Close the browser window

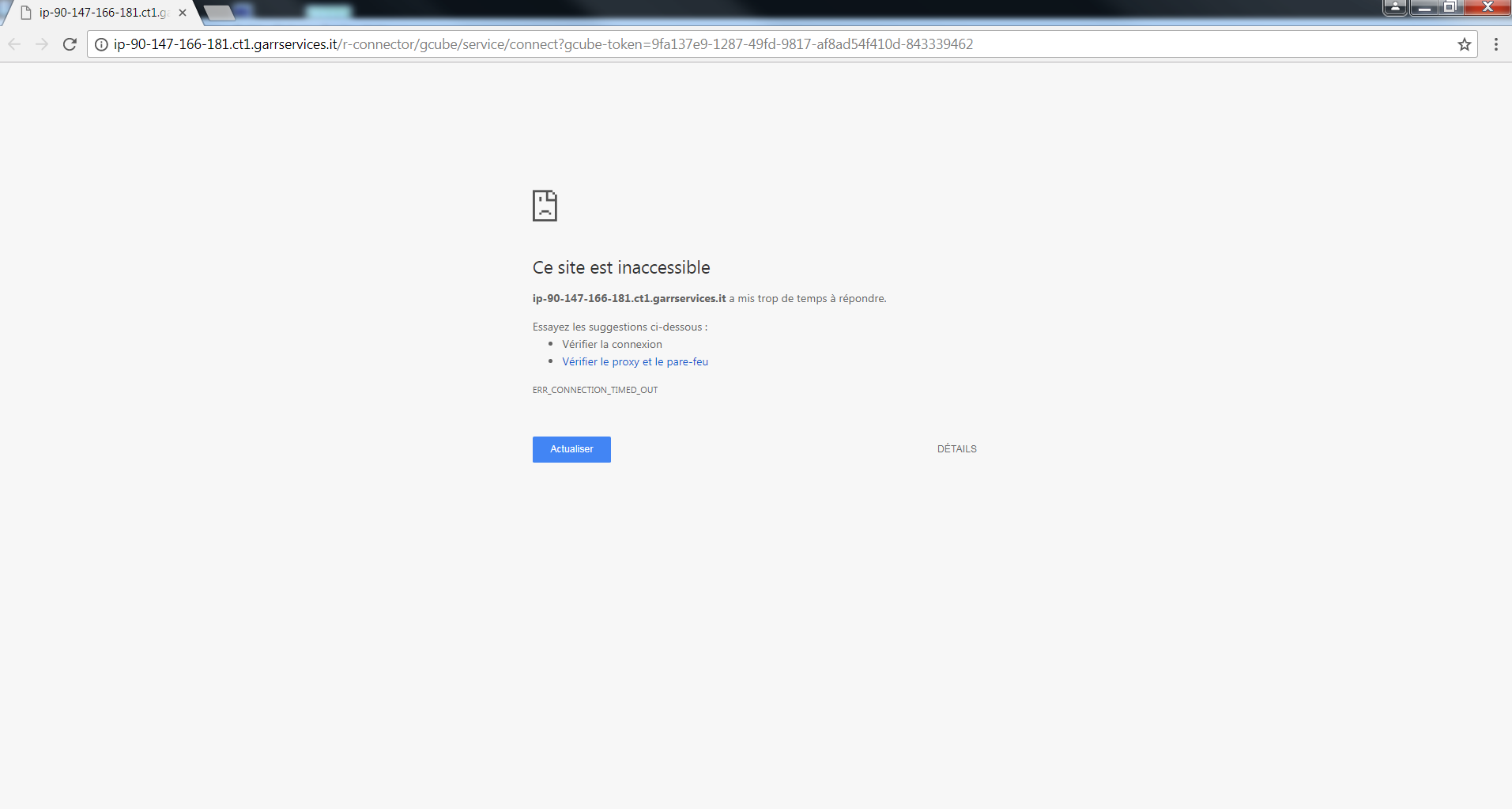pos(1487,7)
